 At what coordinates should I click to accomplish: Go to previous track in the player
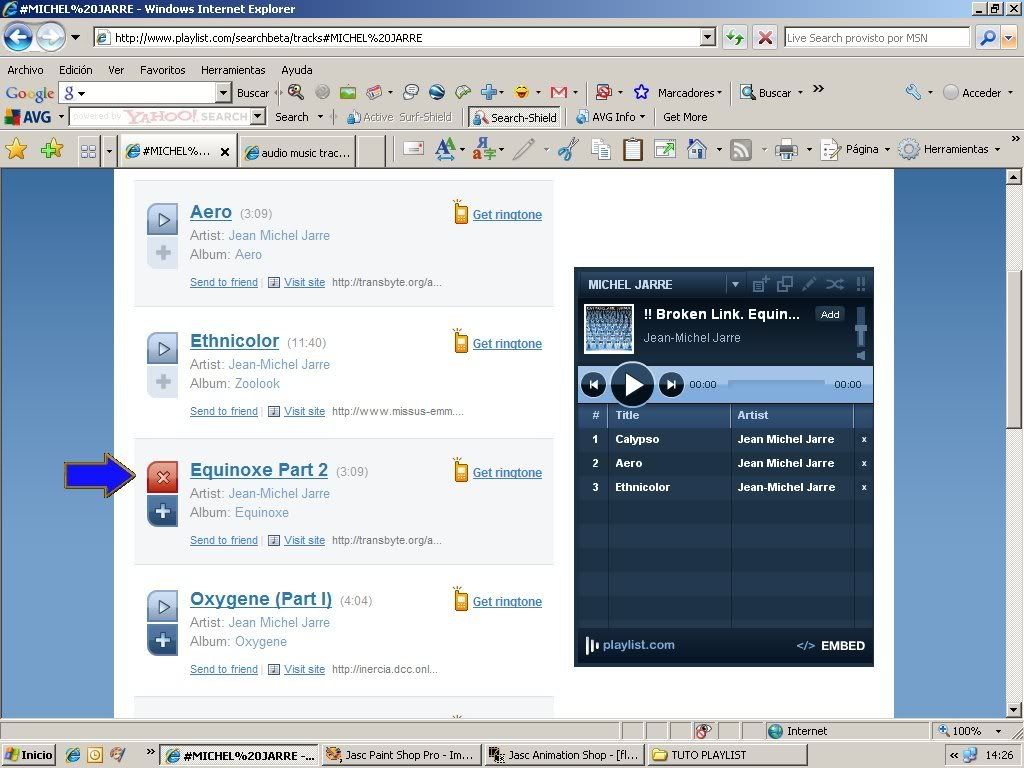[x=594, y=384]
